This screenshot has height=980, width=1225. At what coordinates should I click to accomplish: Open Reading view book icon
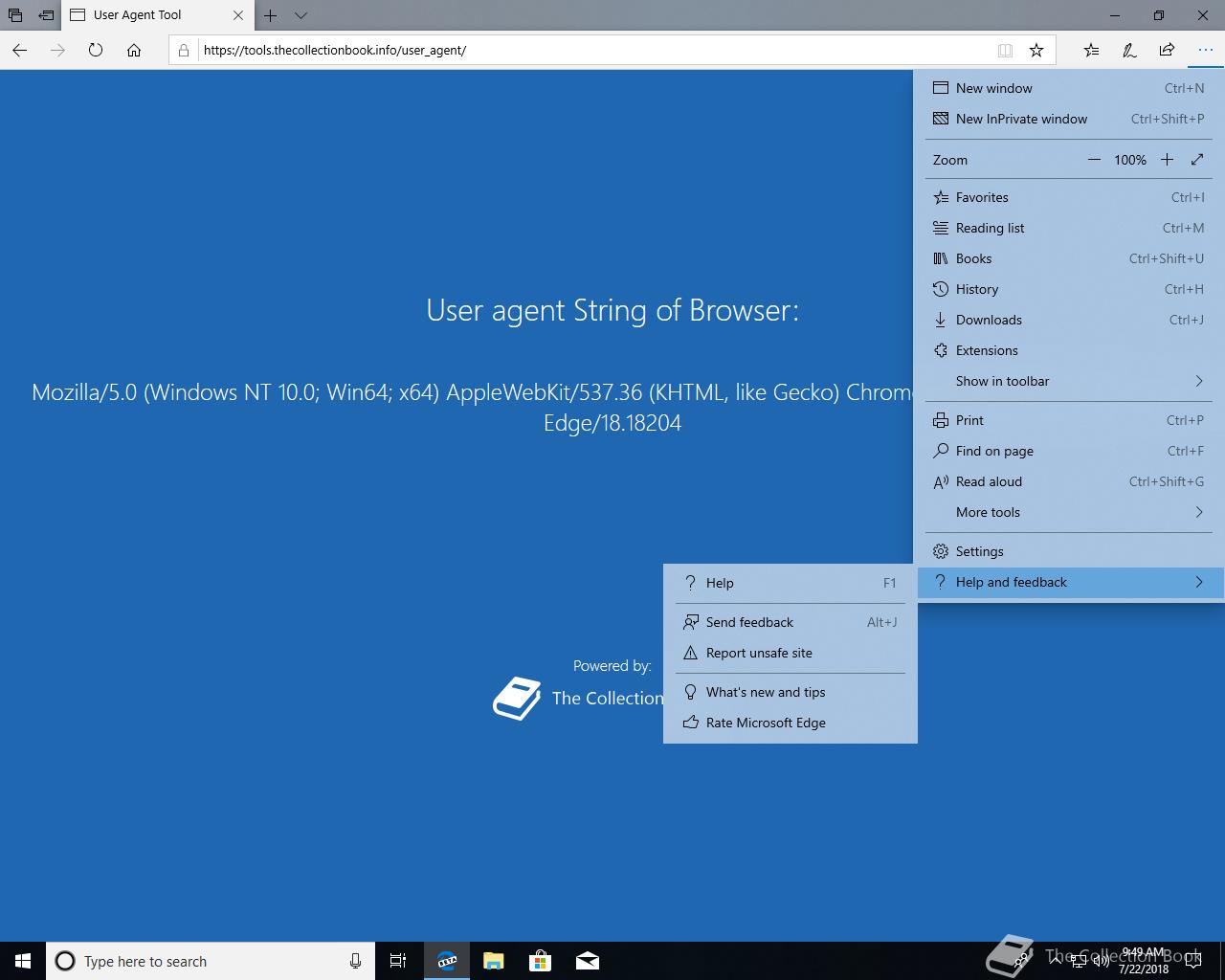pyautogui.click(x=1005, y=50)
